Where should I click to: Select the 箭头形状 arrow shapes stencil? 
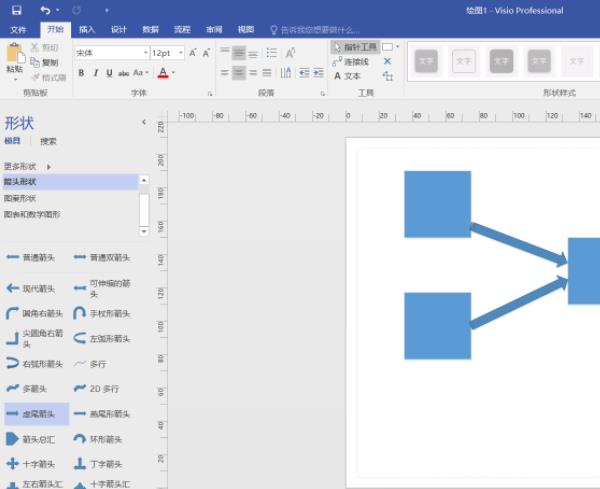click(70, 182)
